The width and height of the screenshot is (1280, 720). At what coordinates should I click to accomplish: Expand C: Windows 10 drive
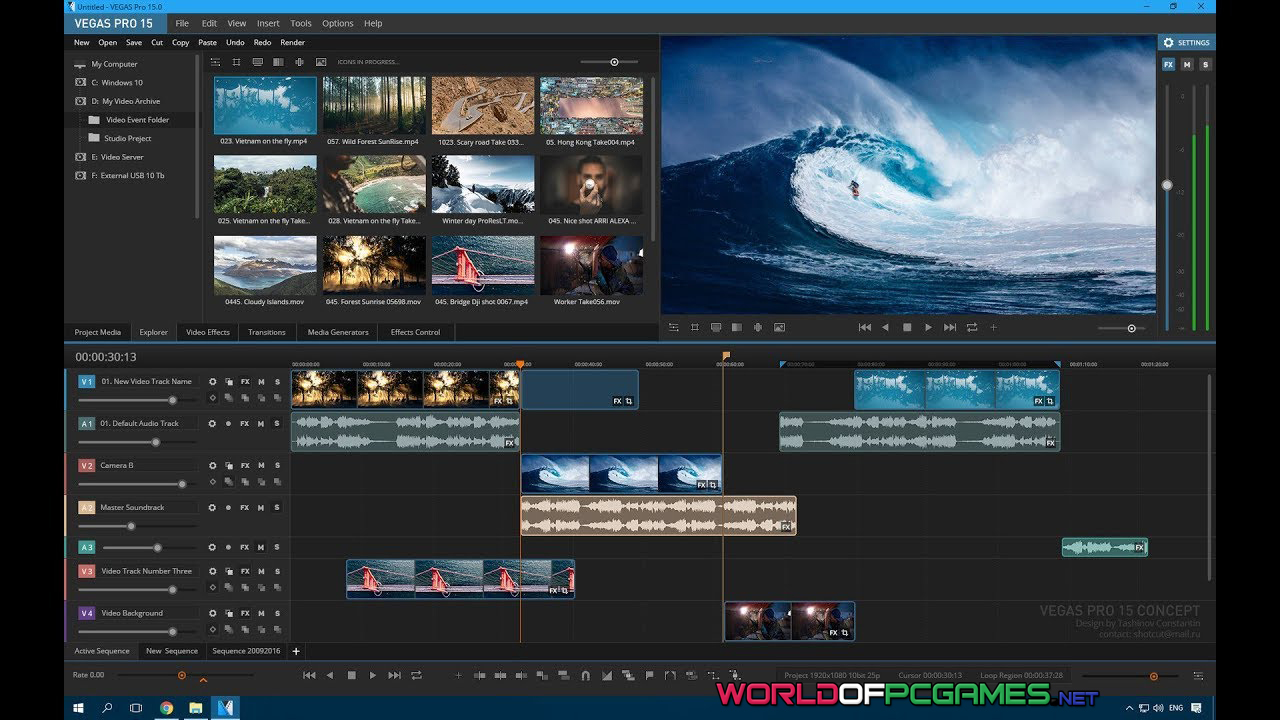[80, 83]
